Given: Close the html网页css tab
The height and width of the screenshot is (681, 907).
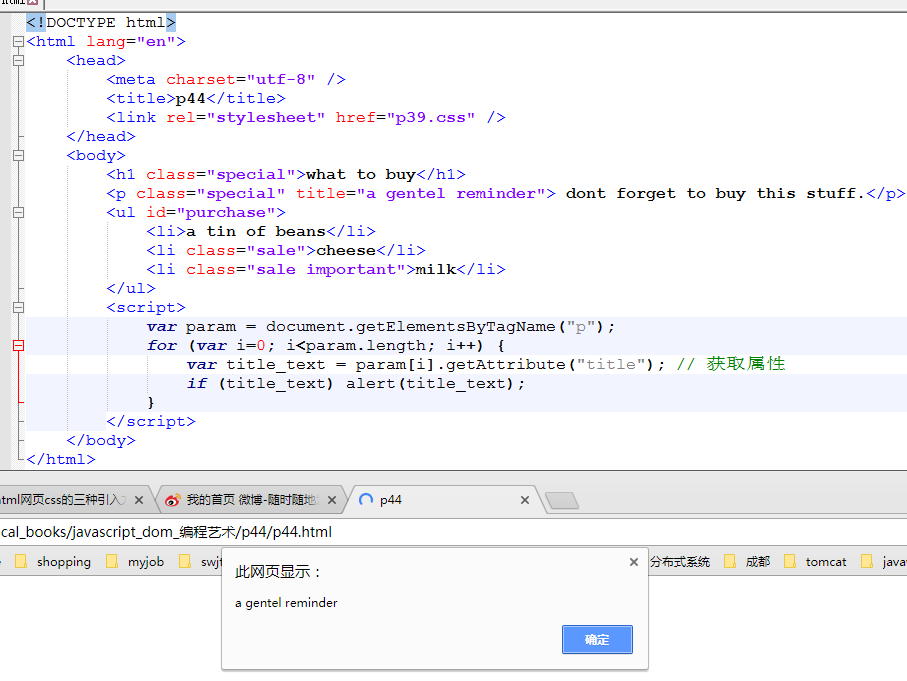Looking at the screenshot, I should click(139, 500).
